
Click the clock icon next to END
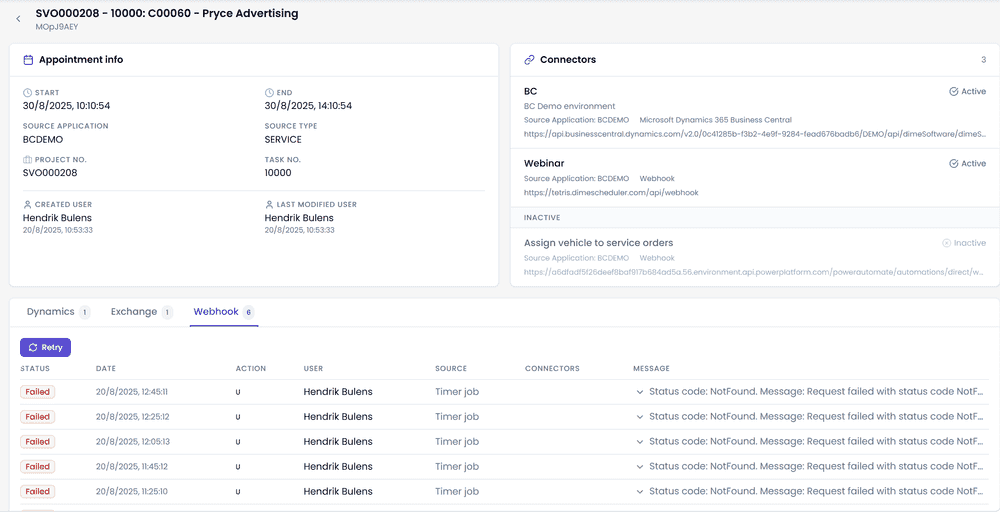coord(269,92)
